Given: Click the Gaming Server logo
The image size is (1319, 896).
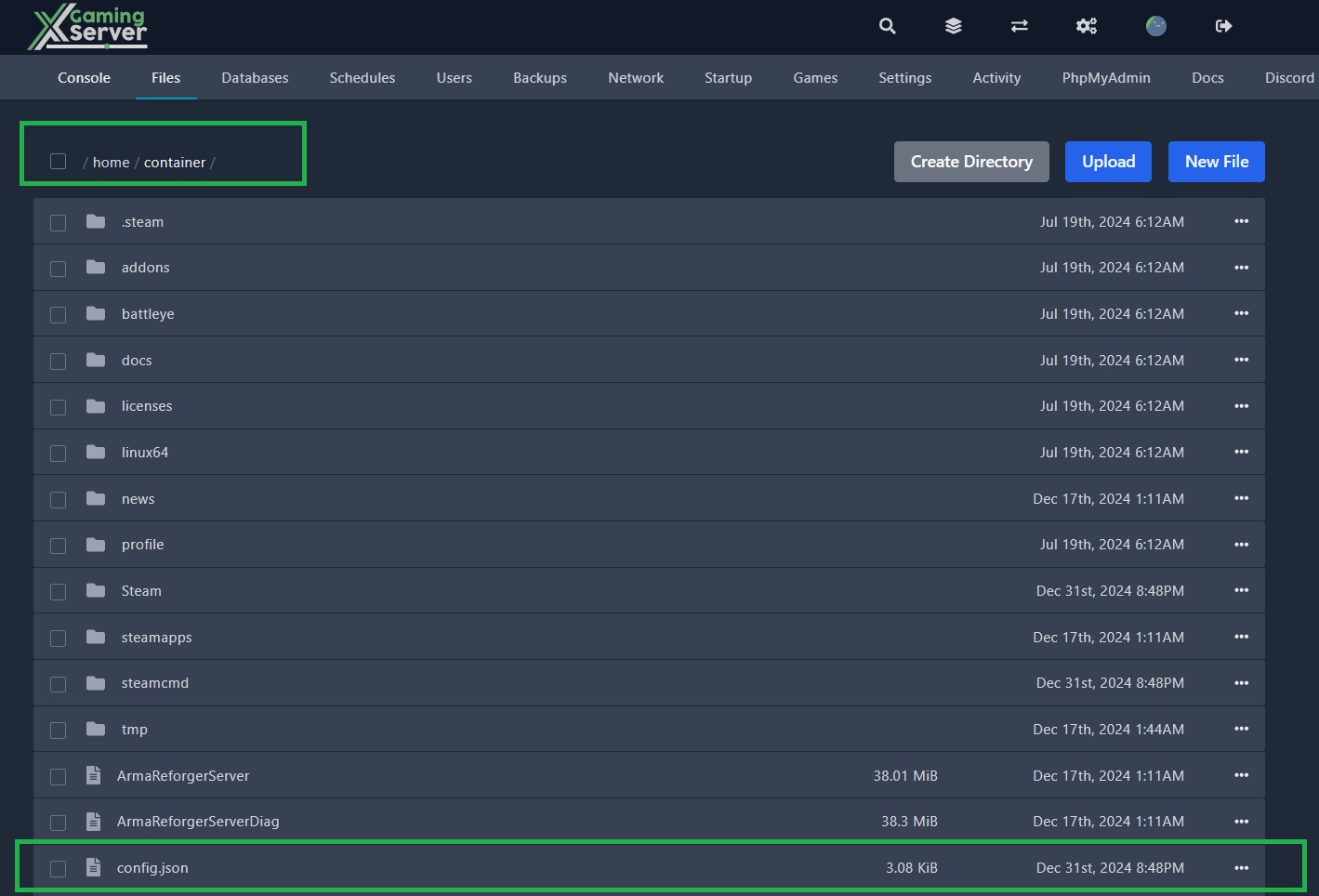Looking at the screenshot, I should click(88, 27).
